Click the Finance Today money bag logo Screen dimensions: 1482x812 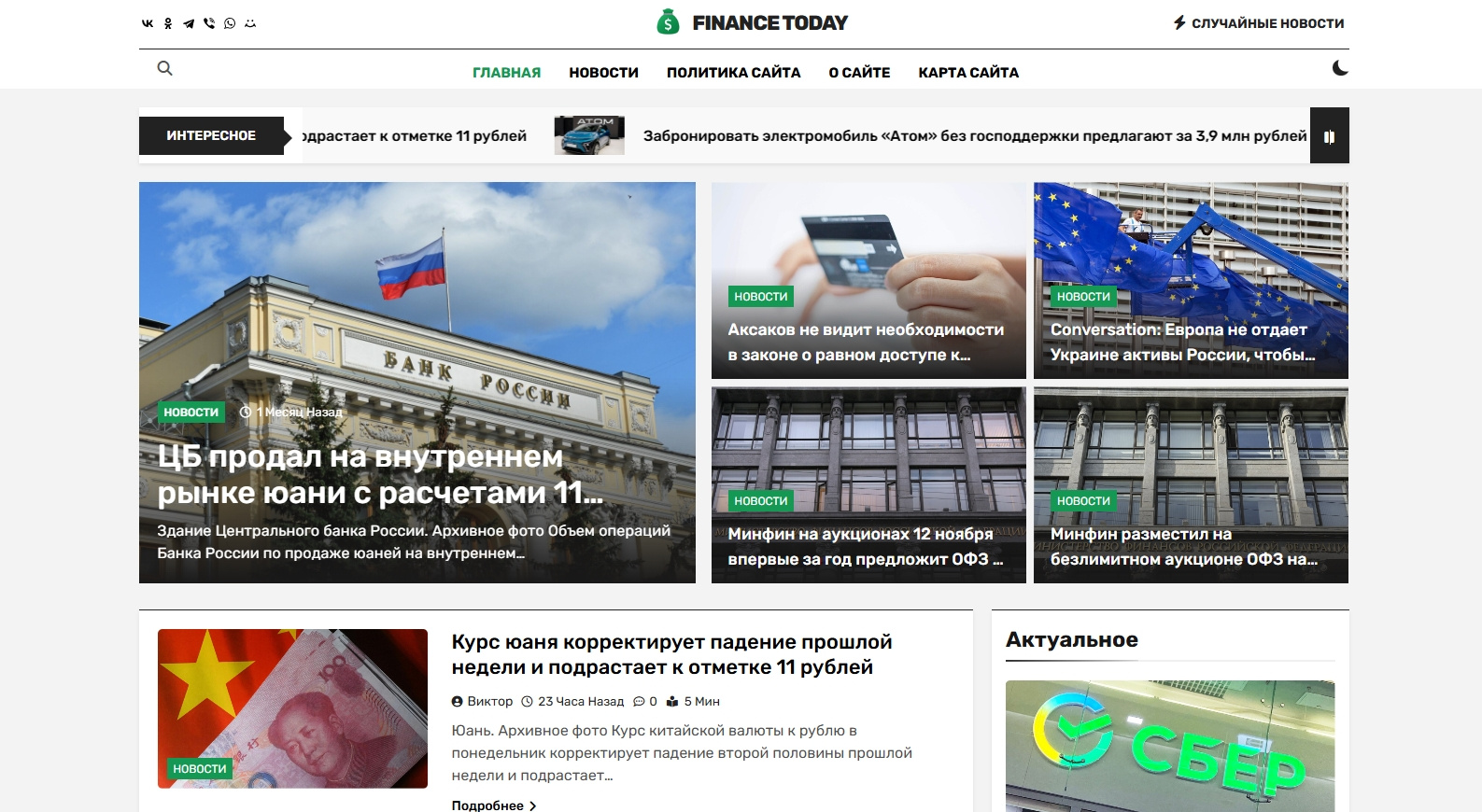(x=668, y=21)
